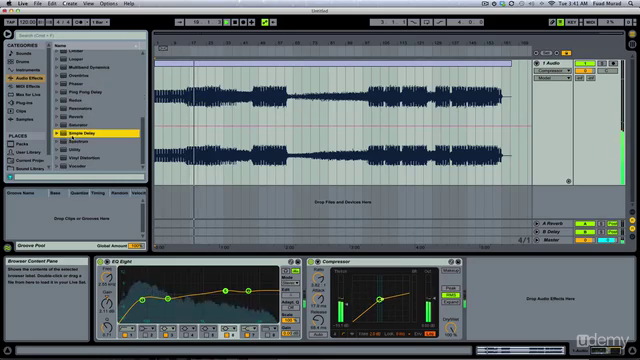Expand the Simple Delay folder
Image resolution: width=640 pixels, height=360 pixels.
pyautogui.click(x=57, y=133)
